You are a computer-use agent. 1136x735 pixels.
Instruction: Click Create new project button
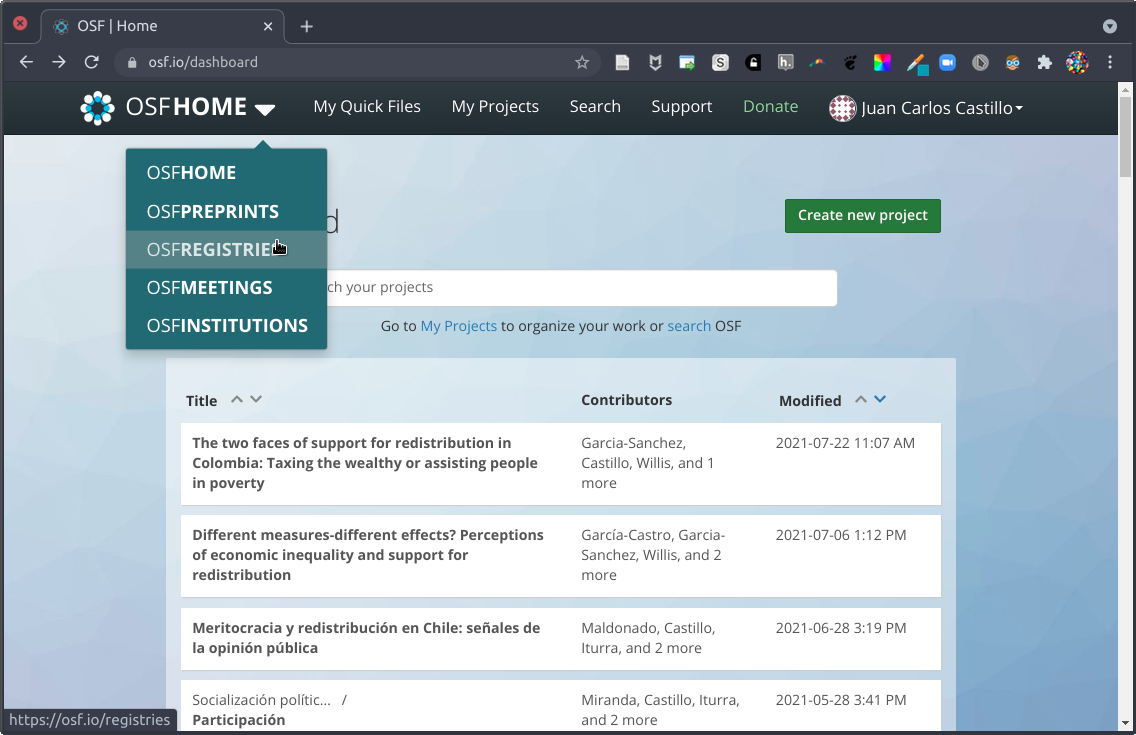[862, 215]
